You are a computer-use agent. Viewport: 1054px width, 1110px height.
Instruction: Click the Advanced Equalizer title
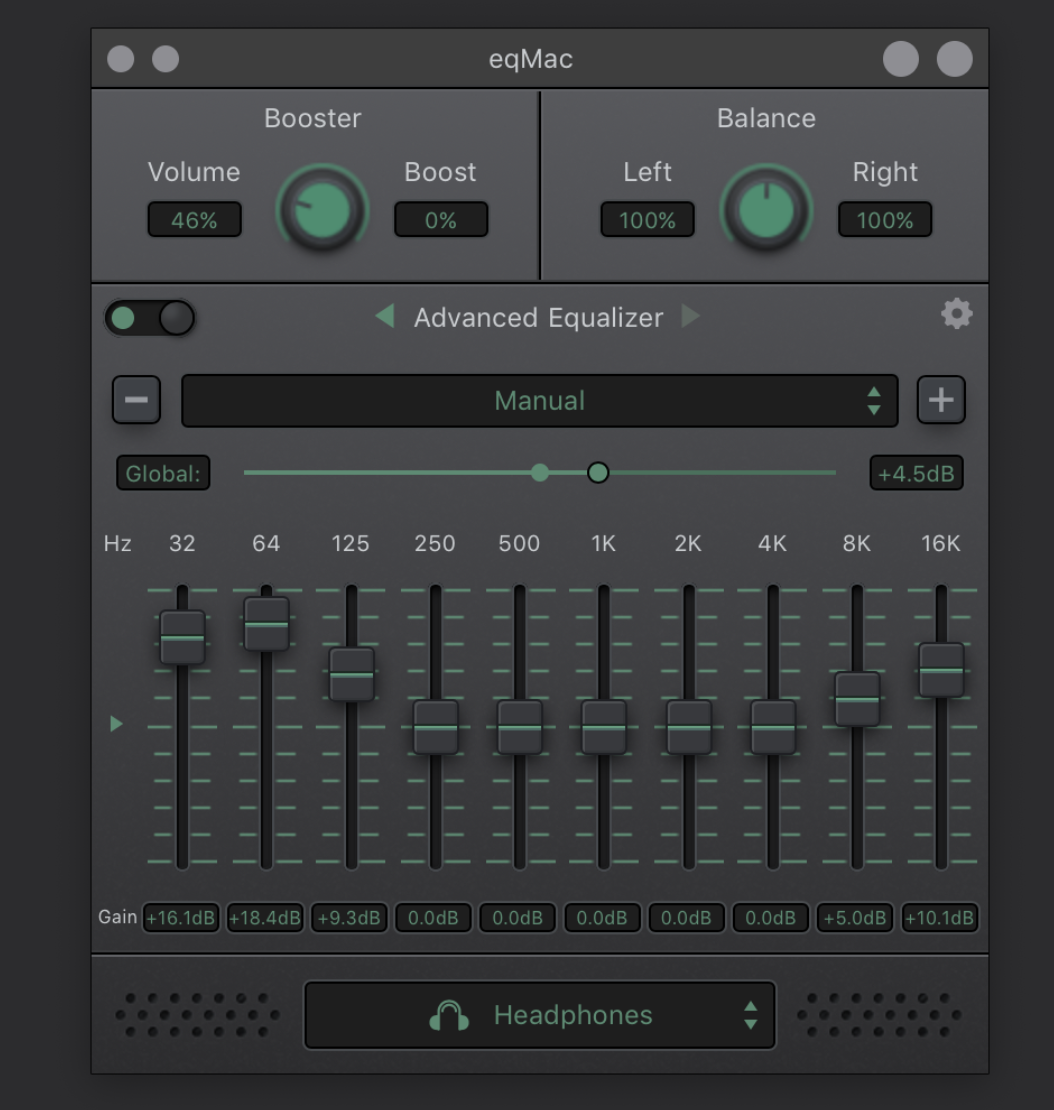(539, 318)
